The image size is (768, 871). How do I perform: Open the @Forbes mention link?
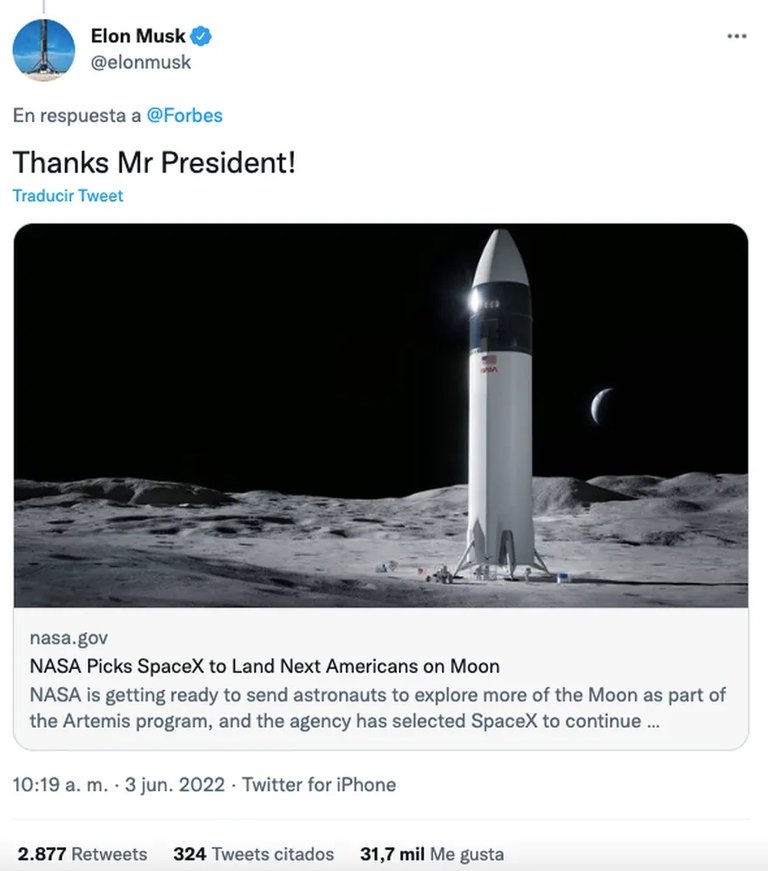[x=185, y=115]
